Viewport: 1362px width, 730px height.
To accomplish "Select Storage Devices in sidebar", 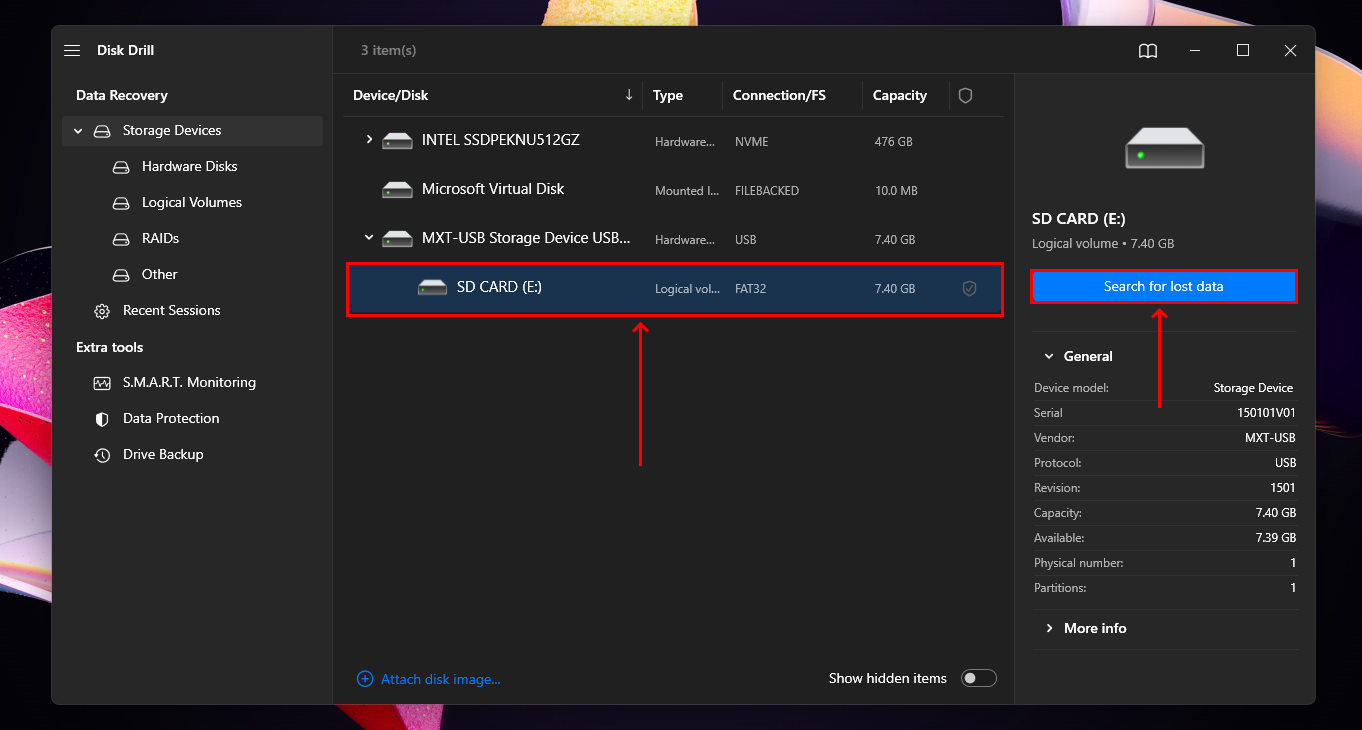I will (x=193, y=131).
